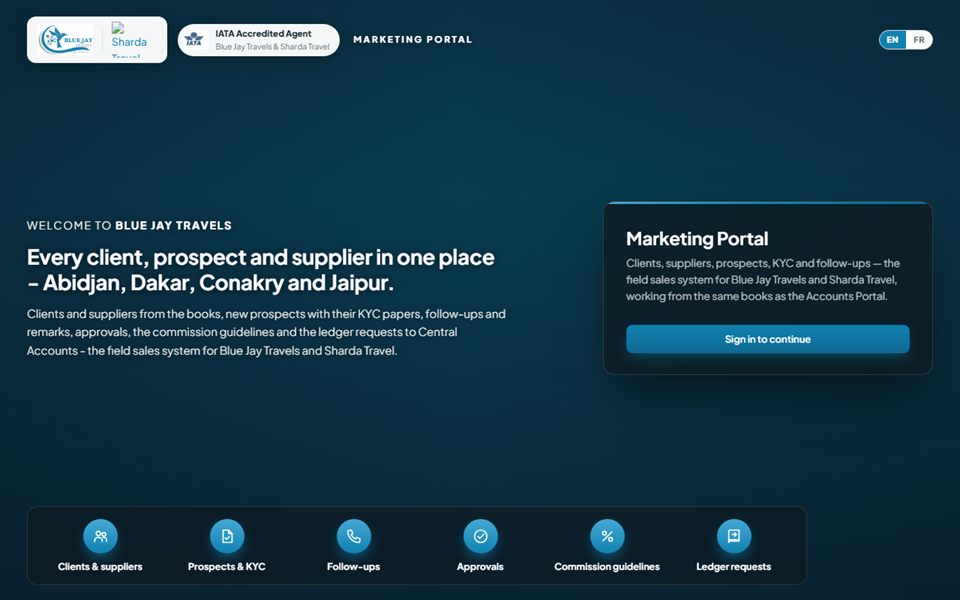Click the Approvals checkmark icon
960x600 pixels.
coord(481,536)
